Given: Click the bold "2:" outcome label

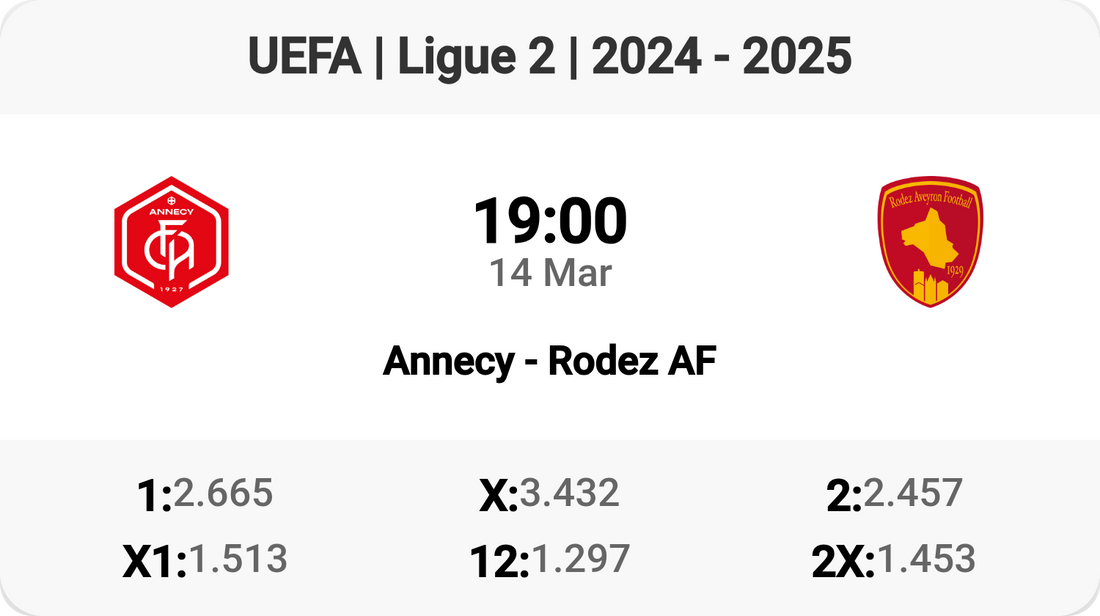Looking at the screenshot, I should tap(844, 495).
